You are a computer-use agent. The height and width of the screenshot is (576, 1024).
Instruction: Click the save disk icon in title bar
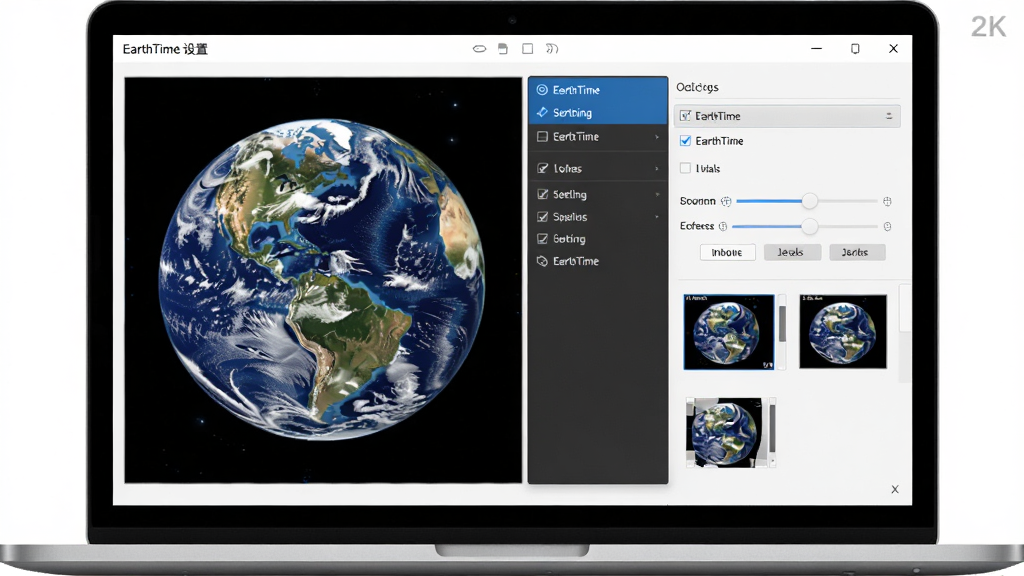503,49
